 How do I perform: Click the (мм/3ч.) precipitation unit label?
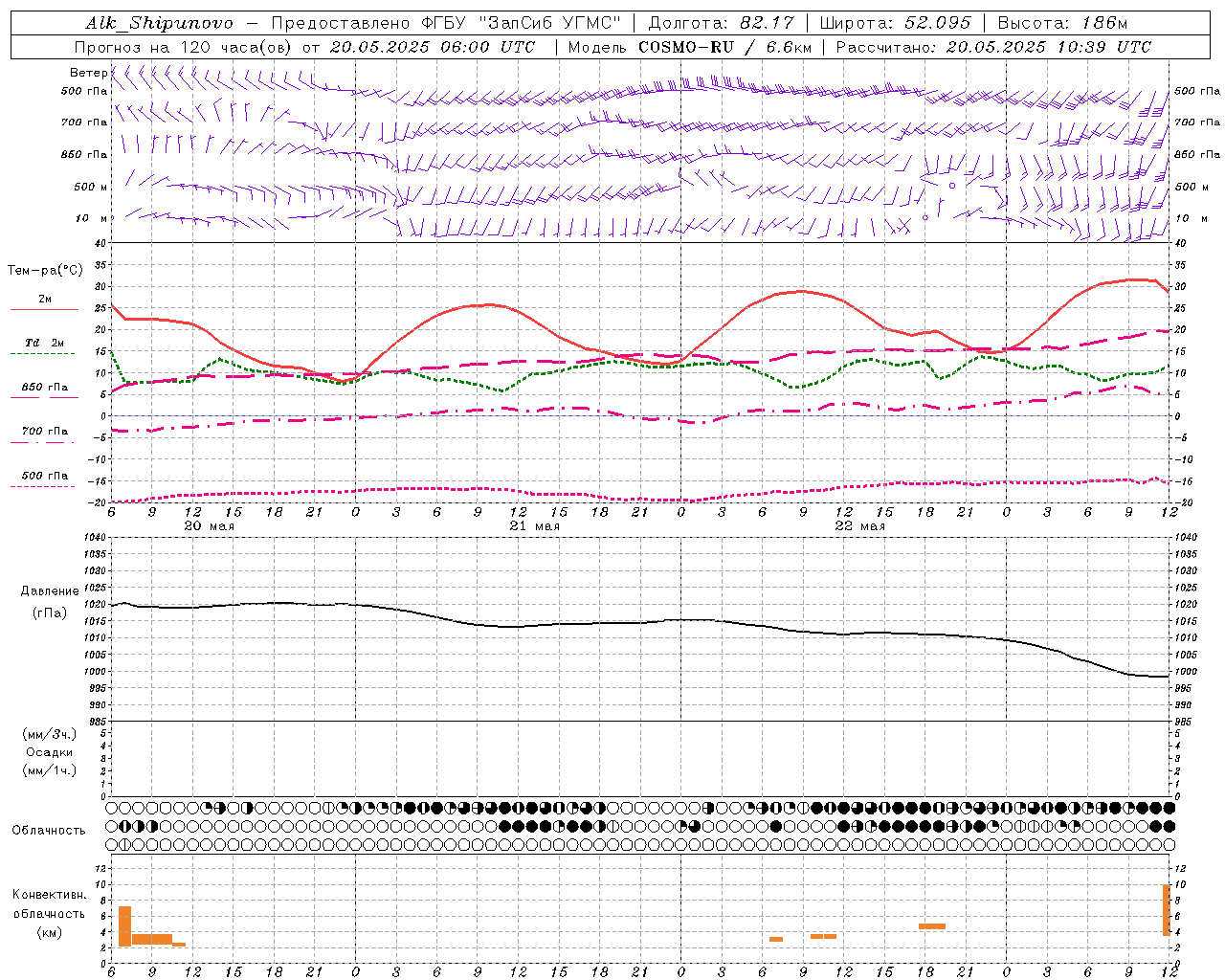click(x=50, y=734)
